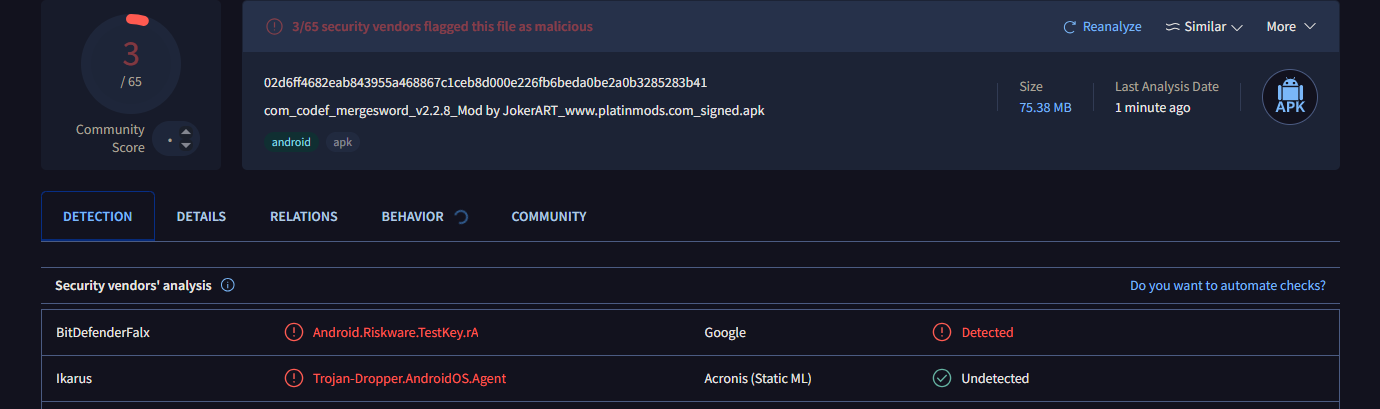Click the warning icon next to Trojan-Dropper.AndroidOS.Agent

(x=293, y=378)
